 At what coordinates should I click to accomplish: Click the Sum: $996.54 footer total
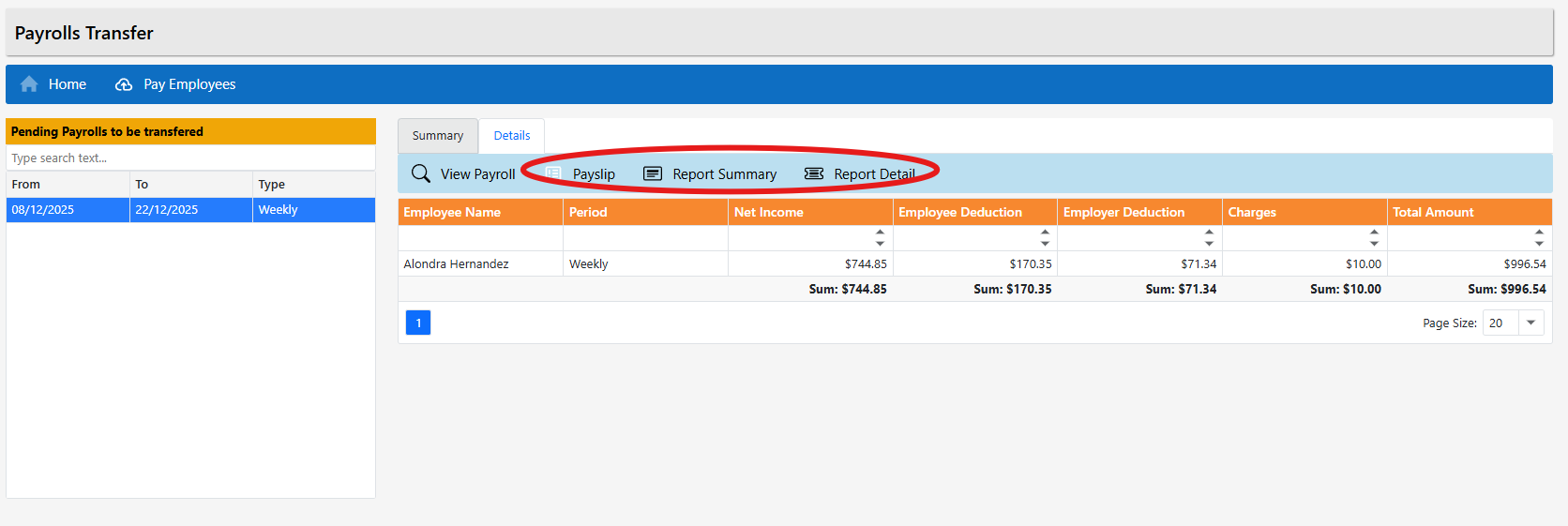tap(1507, 289)
